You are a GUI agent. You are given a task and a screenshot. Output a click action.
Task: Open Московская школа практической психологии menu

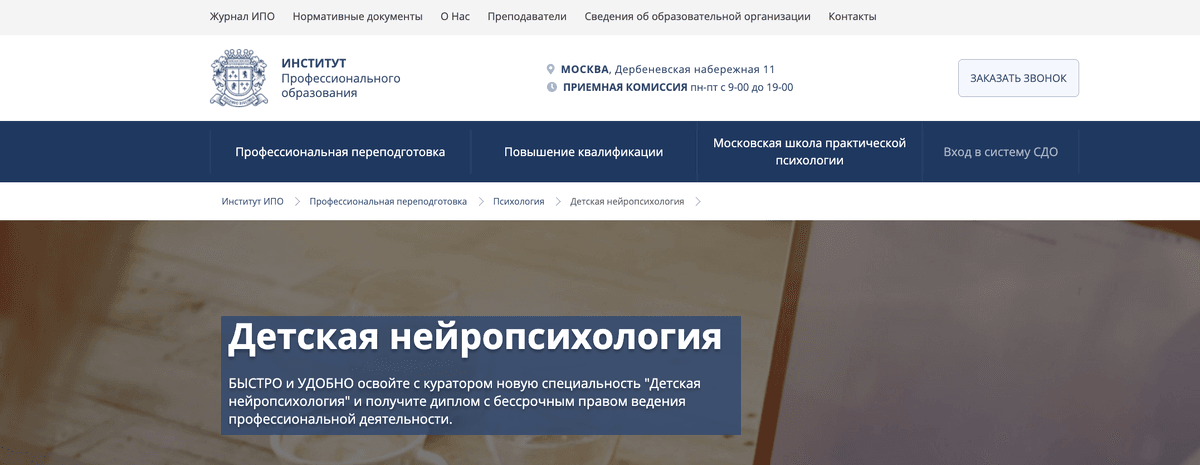point(810,152)
